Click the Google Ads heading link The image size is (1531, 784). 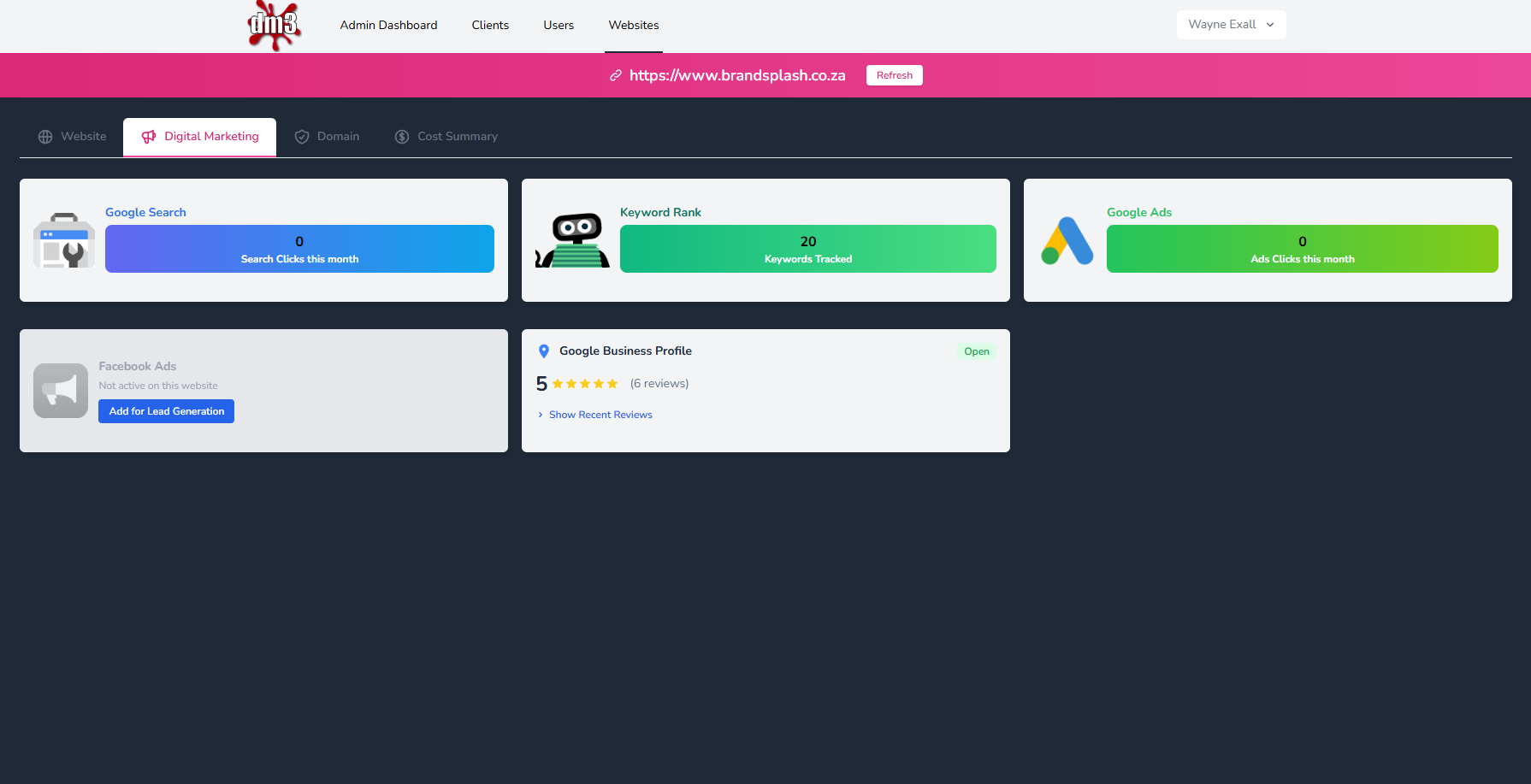1139,212
